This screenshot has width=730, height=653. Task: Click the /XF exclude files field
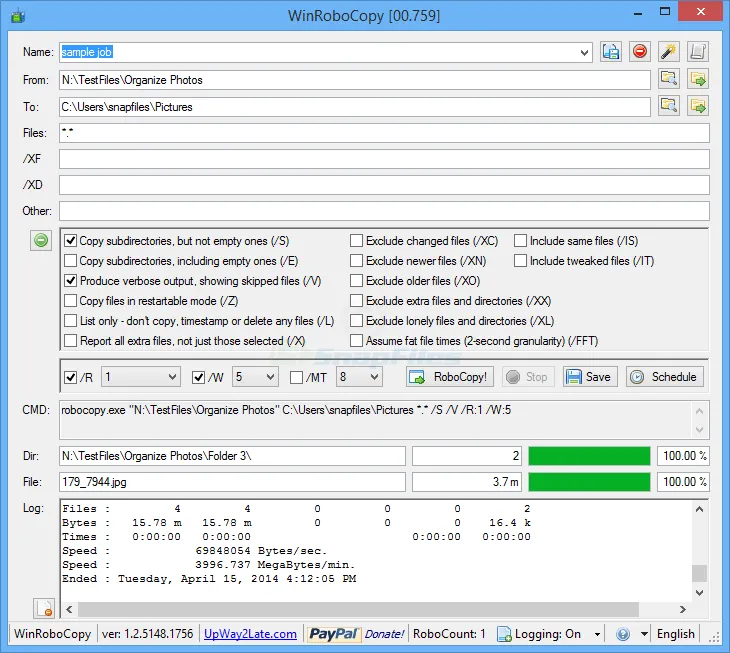click(x=384, y=159)
